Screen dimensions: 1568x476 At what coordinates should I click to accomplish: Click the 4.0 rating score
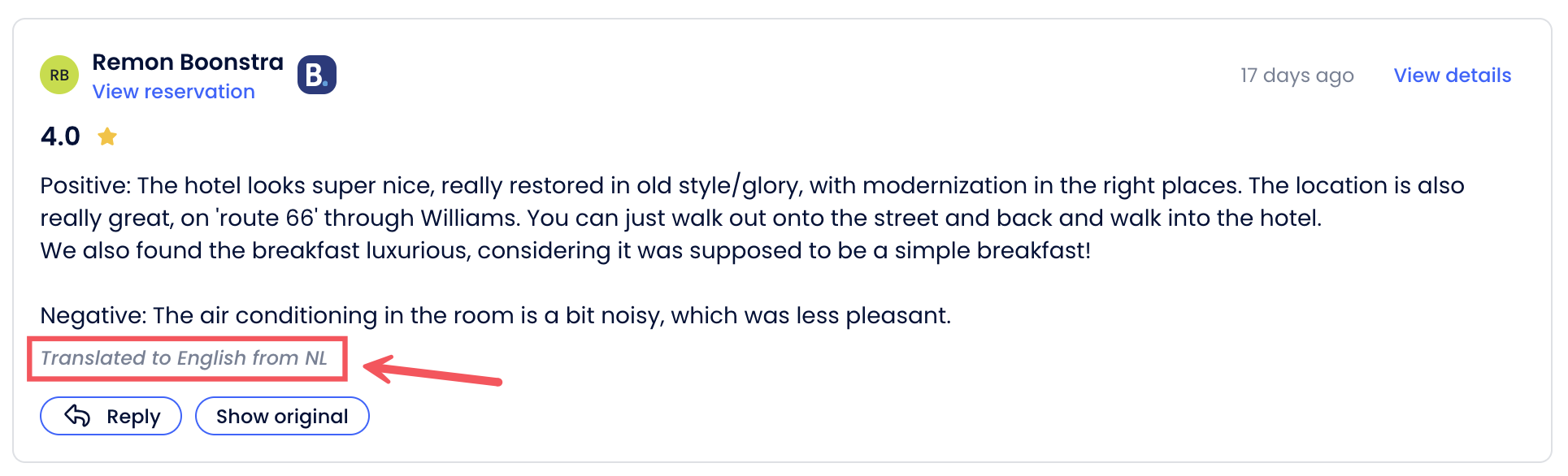coord(60,136)
